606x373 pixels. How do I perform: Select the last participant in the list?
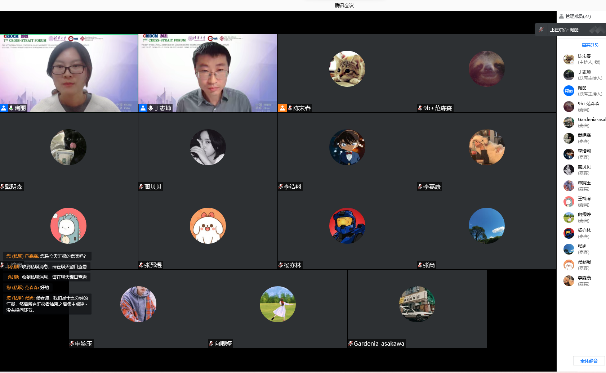[x=582, y=281]
